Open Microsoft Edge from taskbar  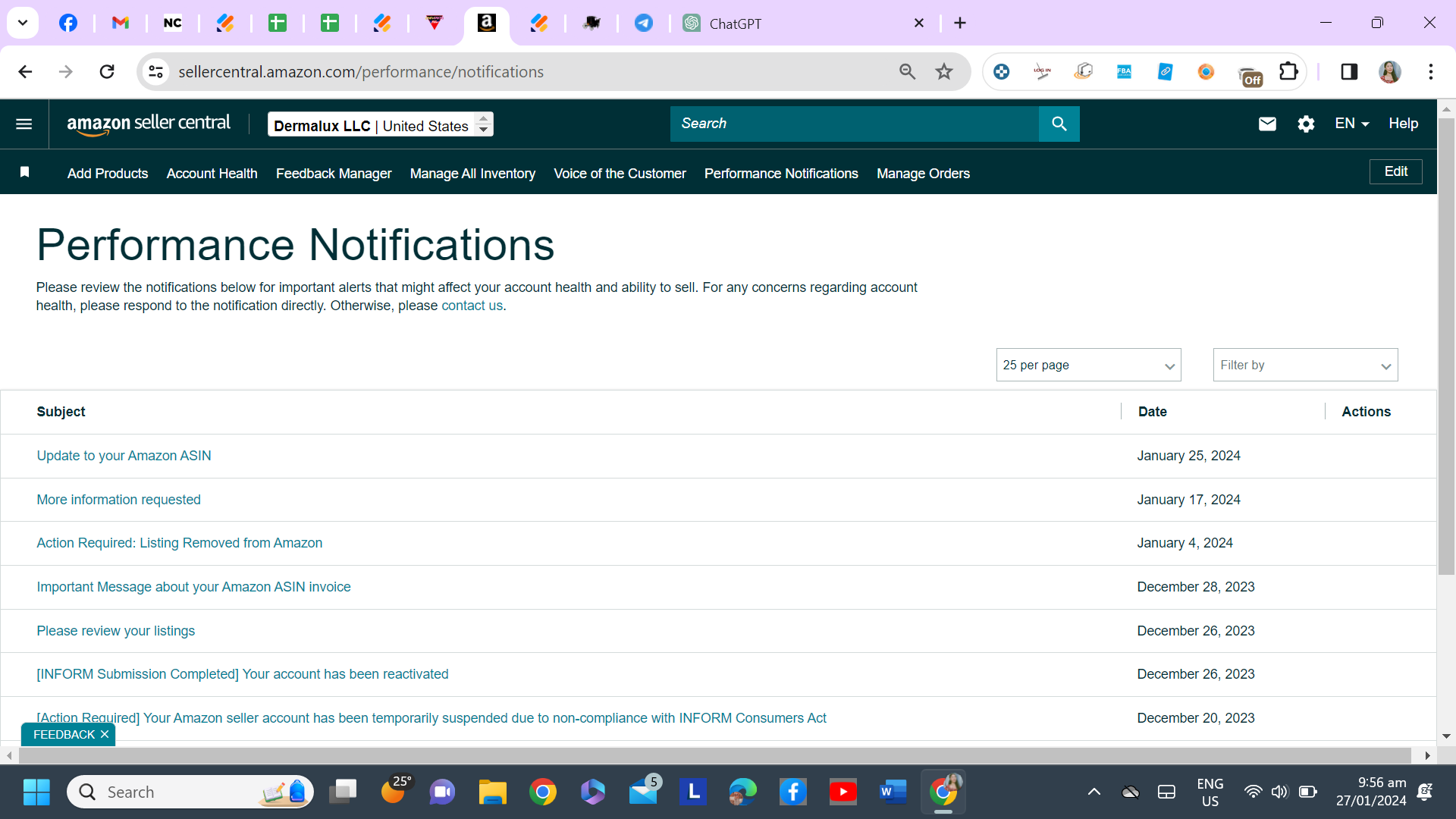pyautogui.click(x=743, y=792)
